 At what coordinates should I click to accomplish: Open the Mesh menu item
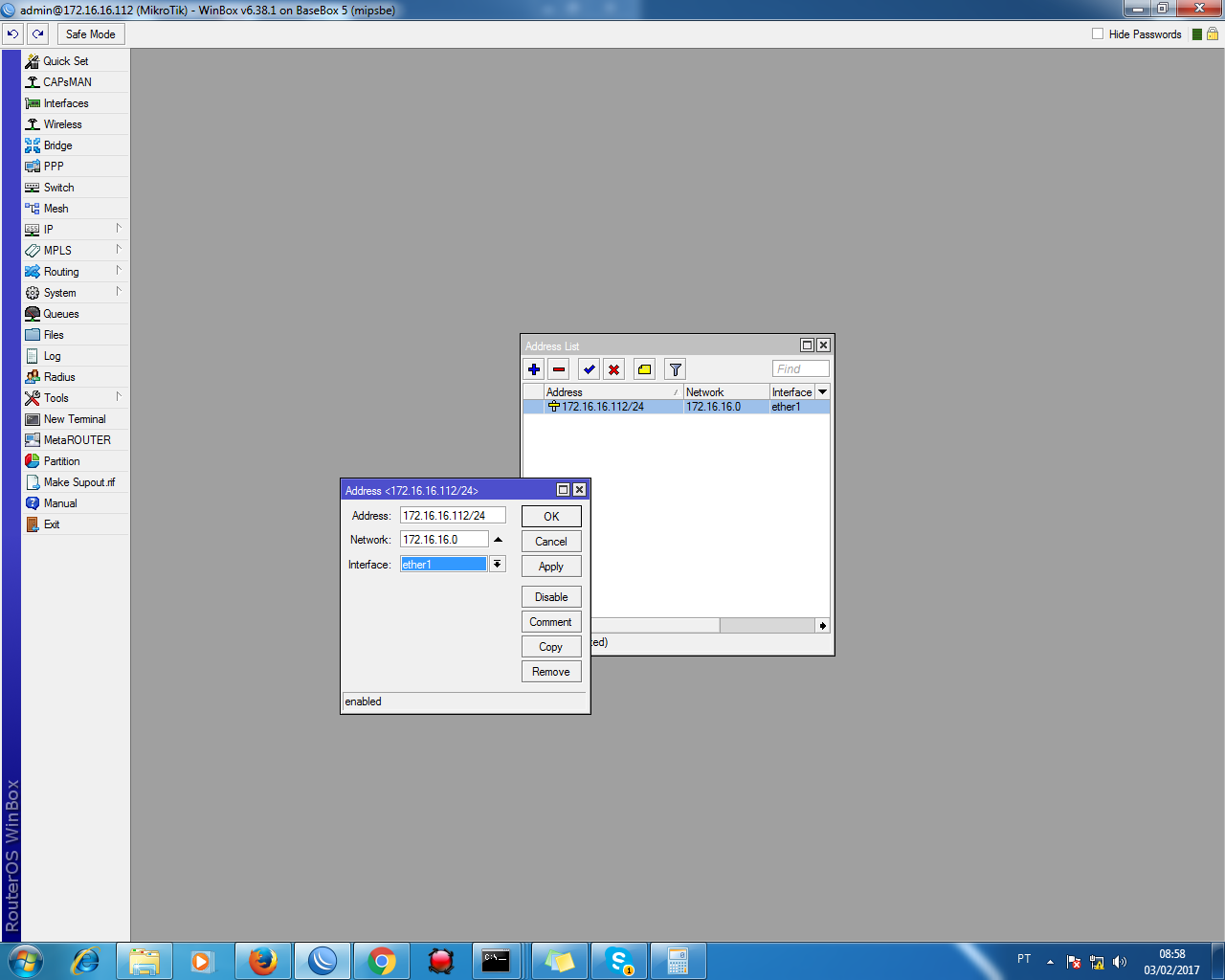[76, 209]
